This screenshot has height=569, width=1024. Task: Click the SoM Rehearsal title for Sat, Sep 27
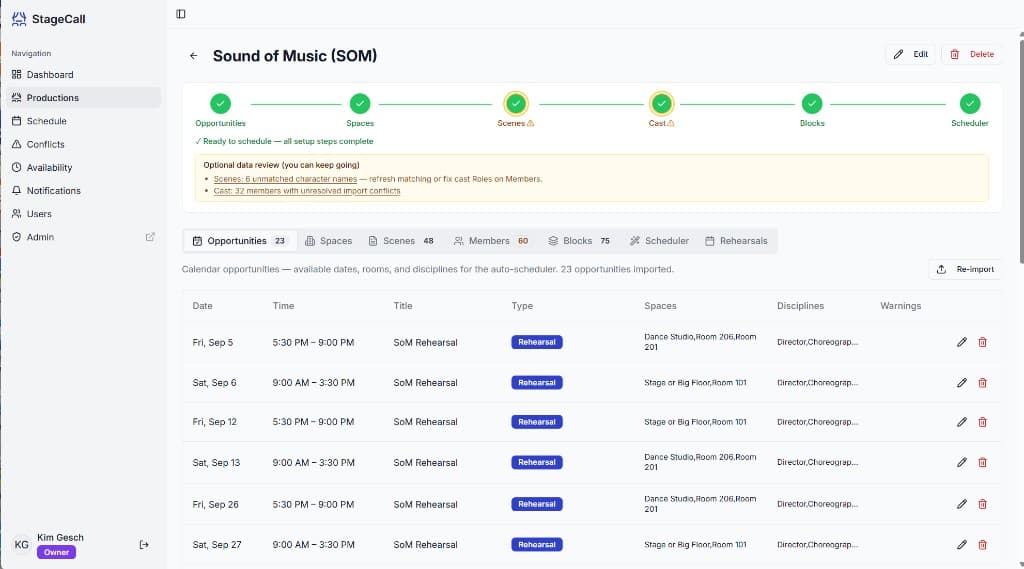coord(425,545)
